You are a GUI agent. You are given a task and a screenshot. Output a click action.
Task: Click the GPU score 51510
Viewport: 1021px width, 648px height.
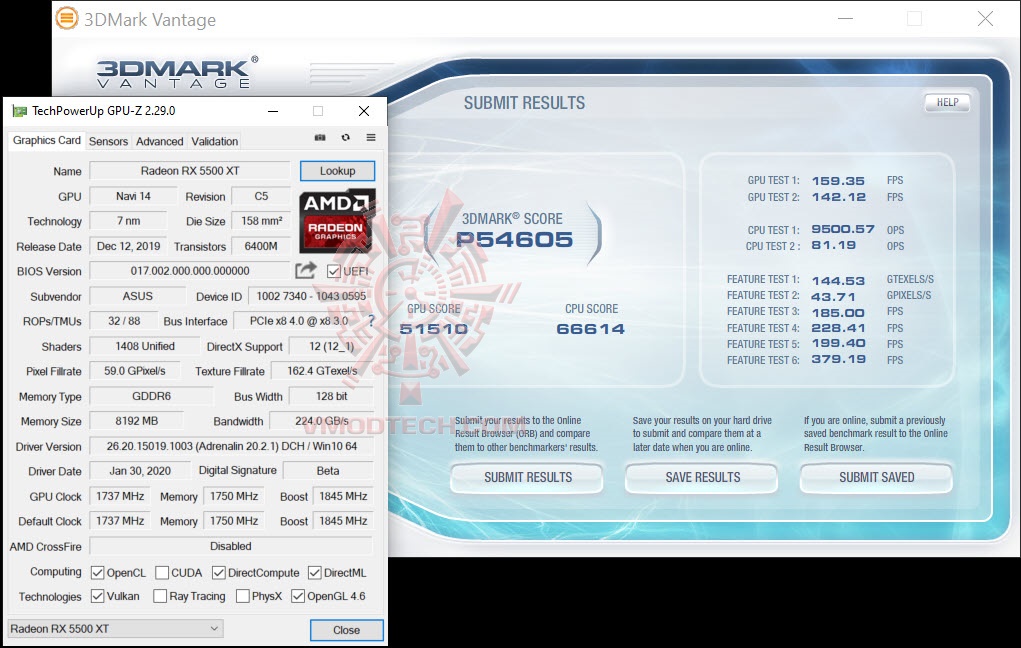(434, 329)
